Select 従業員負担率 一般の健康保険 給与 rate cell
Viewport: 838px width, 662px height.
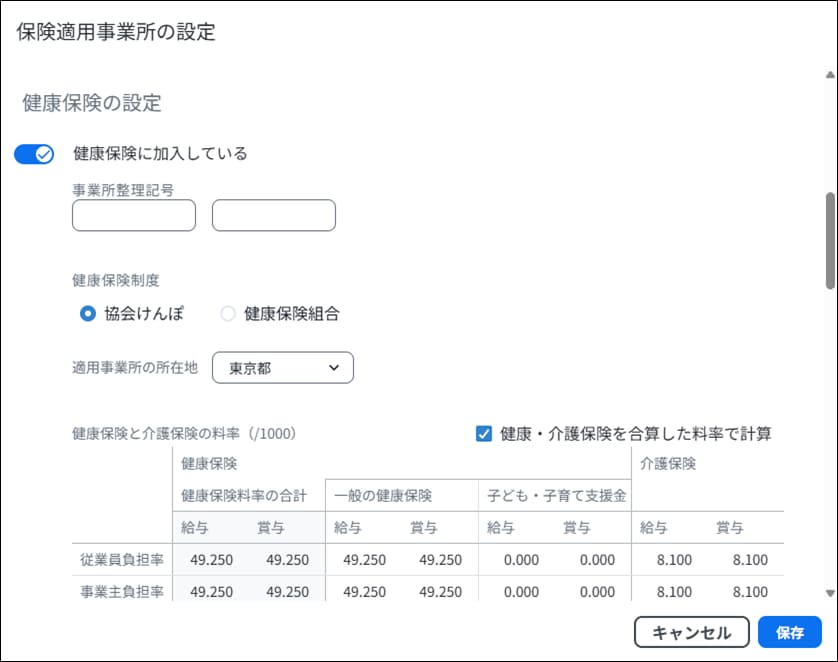point(364,560)
